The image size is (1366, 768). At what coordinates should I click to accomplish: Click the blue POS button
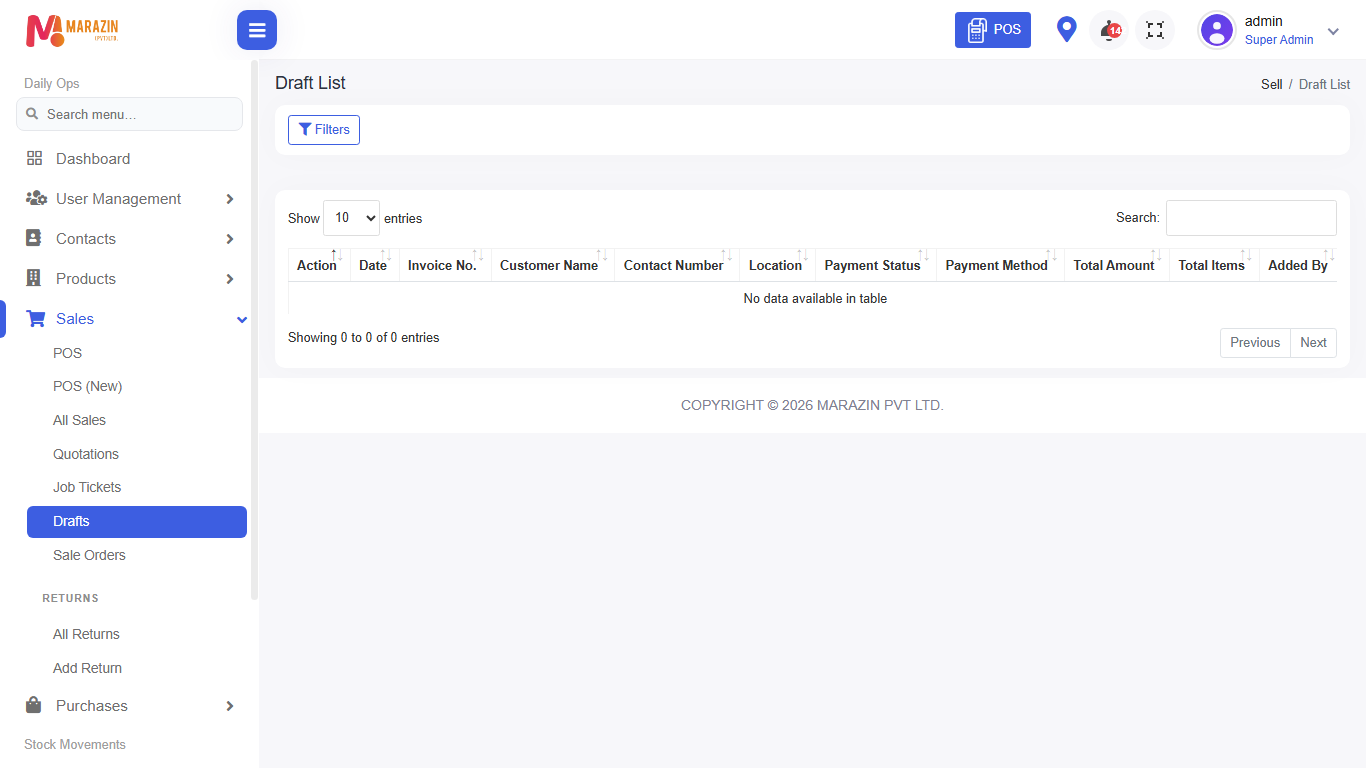point(993,30)
